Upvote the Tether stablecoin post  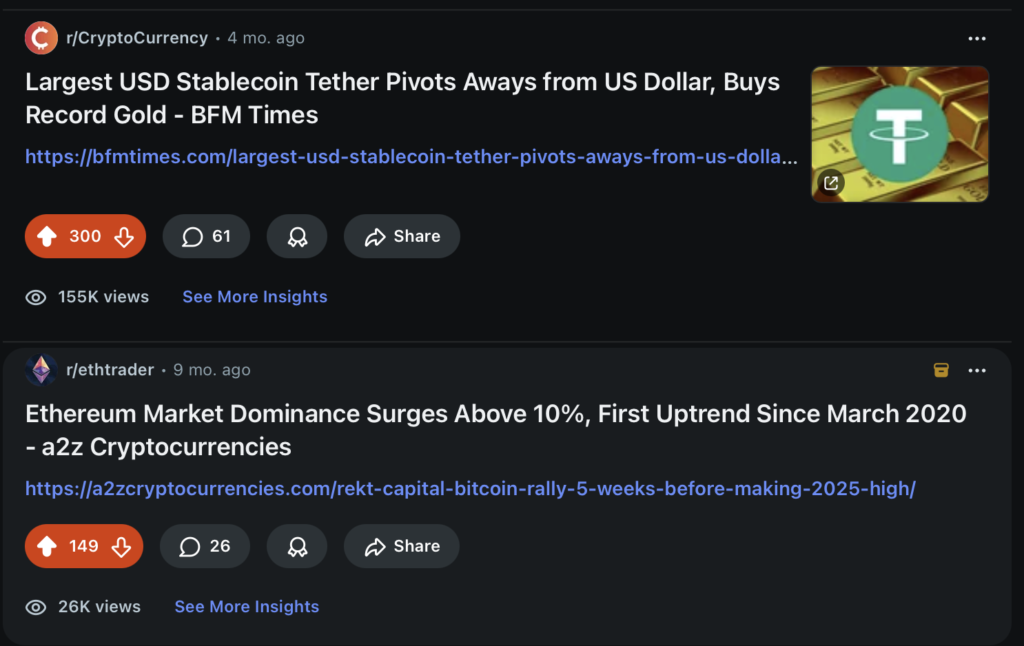[47, 236]
